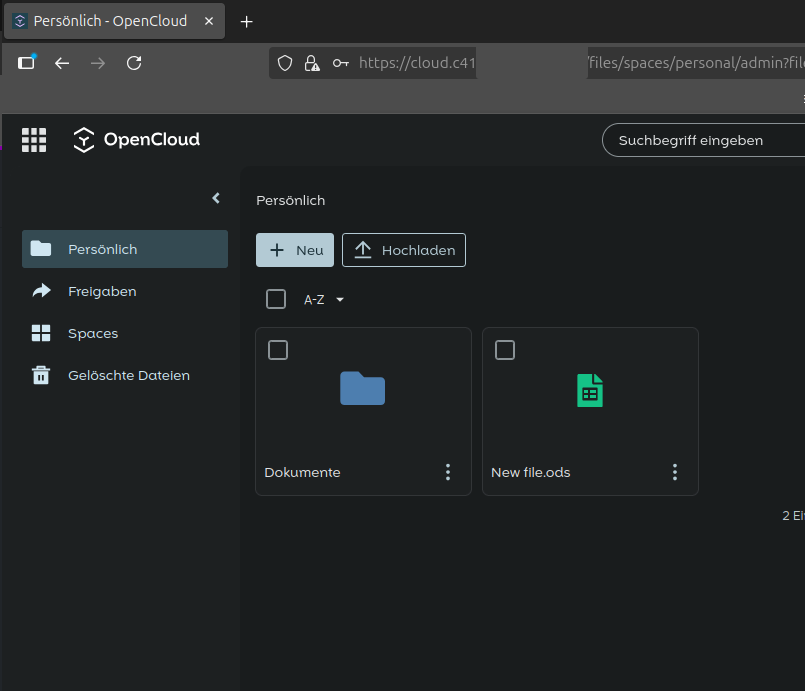Open Dokumente three-dot context menu

[x=448, y=472]
